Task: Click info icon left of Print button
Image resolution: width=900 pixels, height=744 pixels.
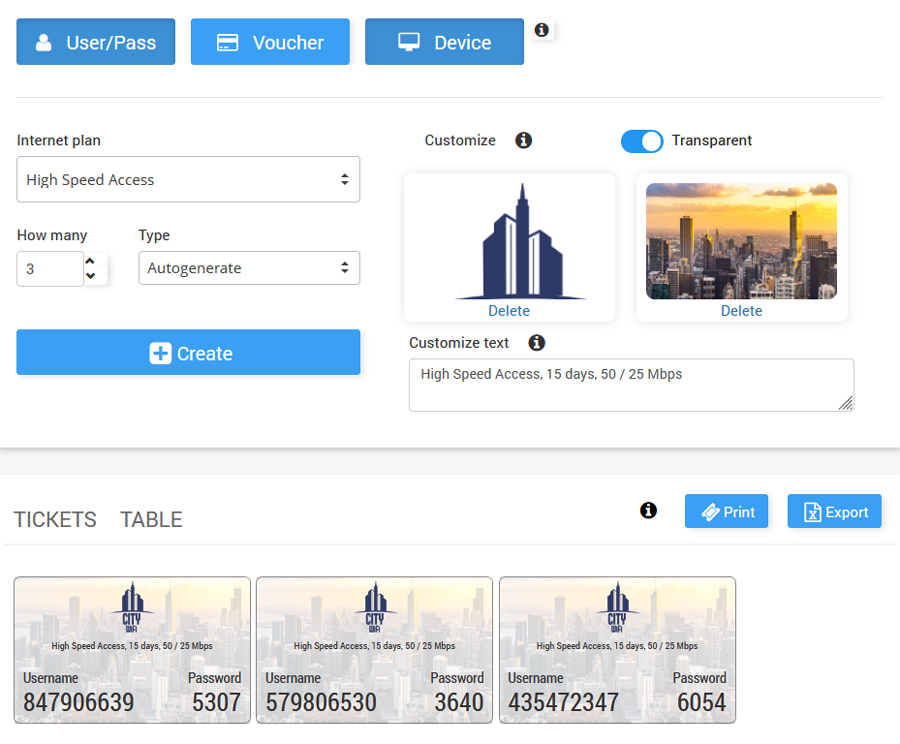Action: click(x=648, y=511)
